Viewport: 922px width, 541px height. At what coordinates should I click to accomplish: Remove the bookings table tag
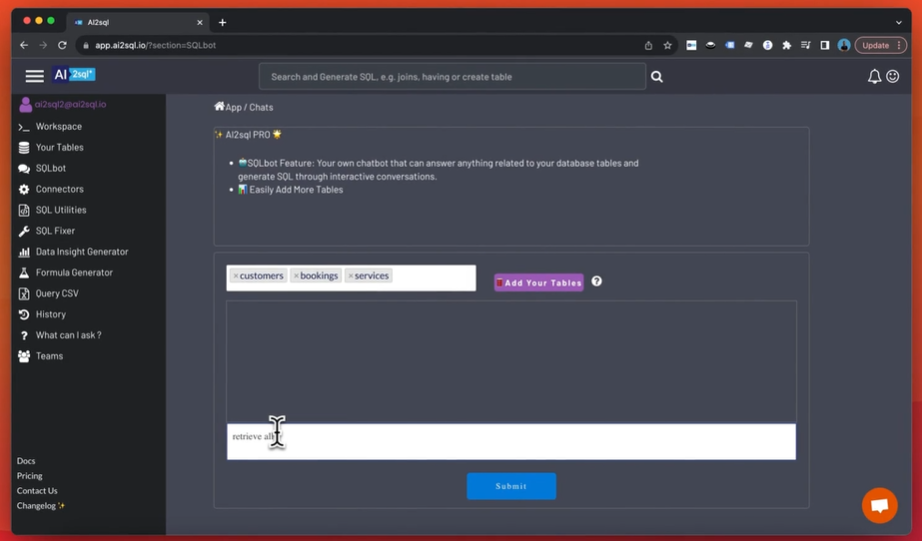click(x=296, y=276)
